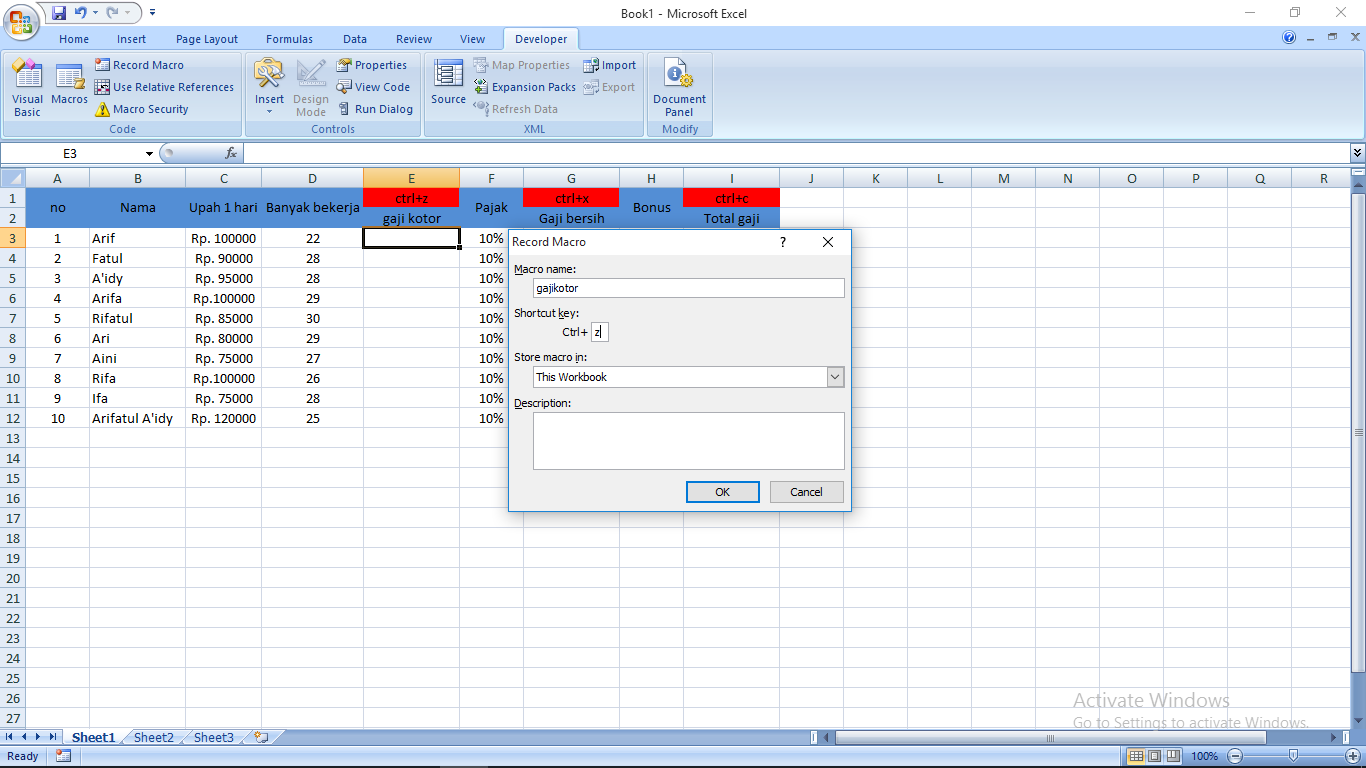Screen dimensions: 1366x768
Task: Click the Office Button
Action: click(21, 20)
